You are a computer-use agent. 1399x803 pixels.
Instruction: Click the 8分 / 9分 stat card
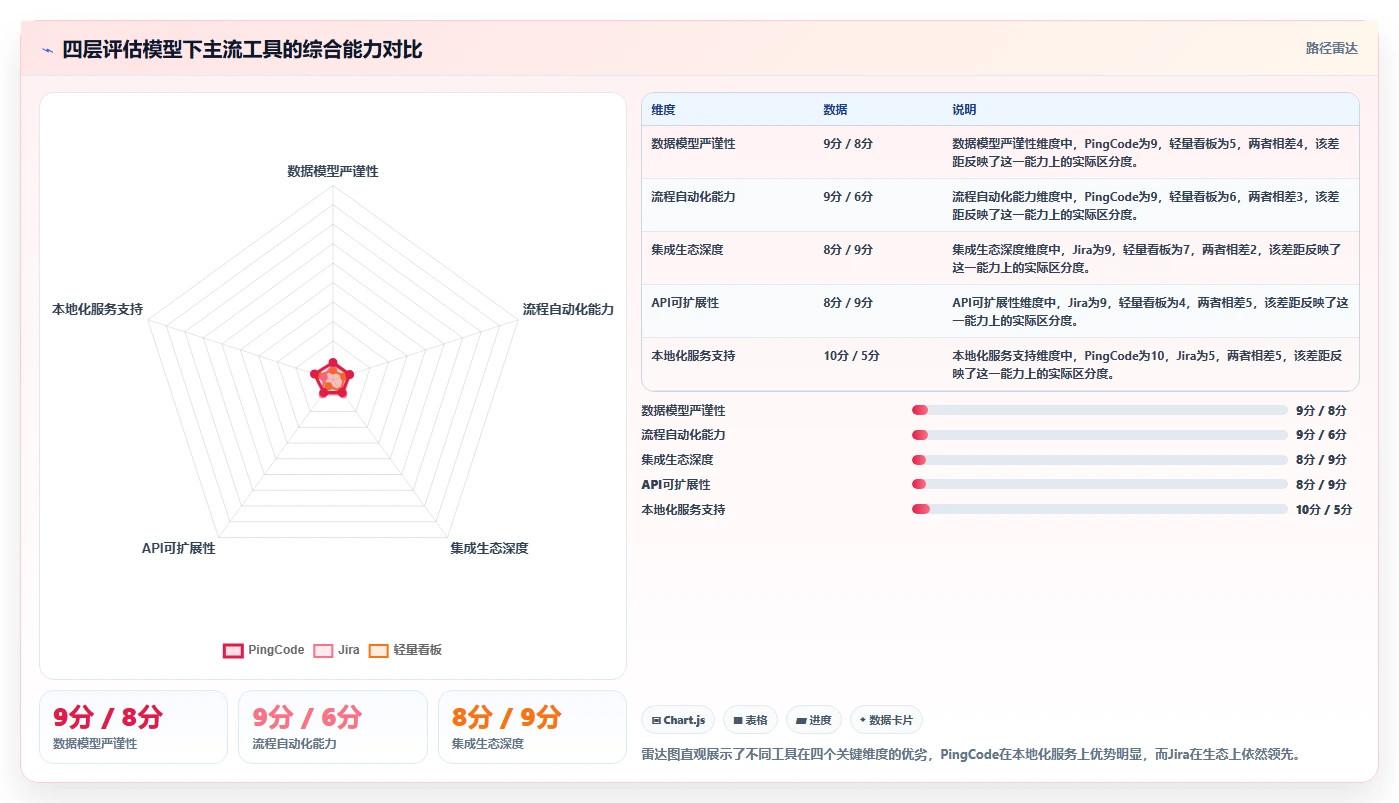click(532, 727)
